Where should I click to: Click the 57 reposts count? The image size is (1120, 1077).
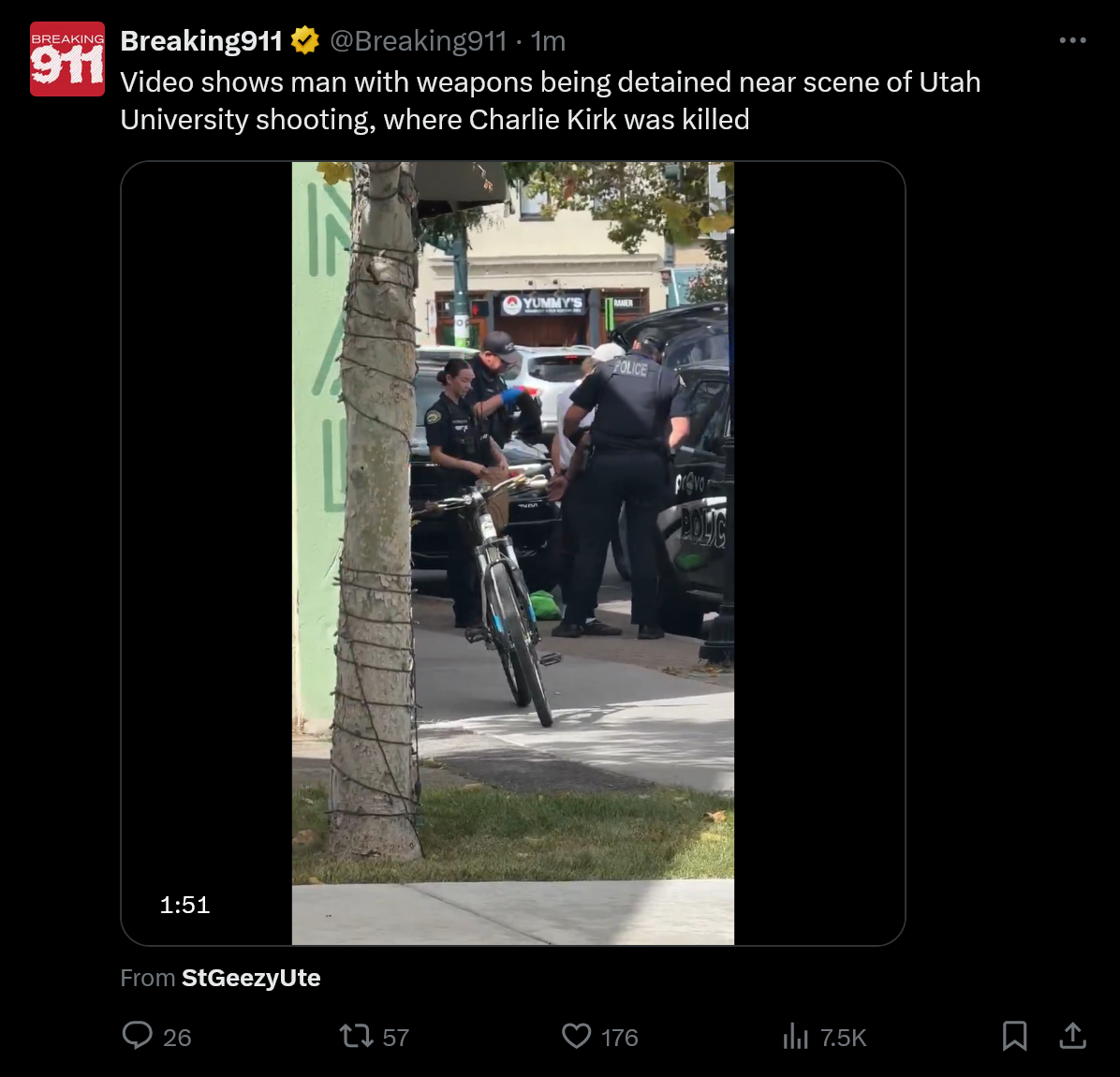[x=396, y=1037]
